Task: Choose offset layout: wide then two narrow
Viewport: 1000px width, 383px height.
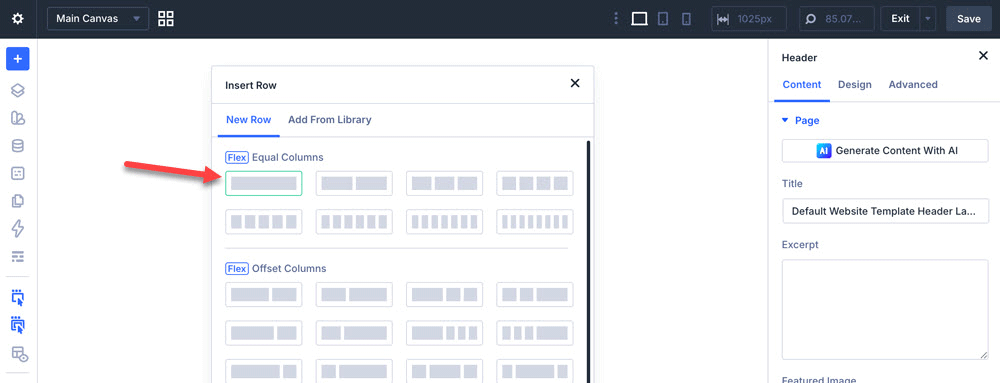Action: 445,294
